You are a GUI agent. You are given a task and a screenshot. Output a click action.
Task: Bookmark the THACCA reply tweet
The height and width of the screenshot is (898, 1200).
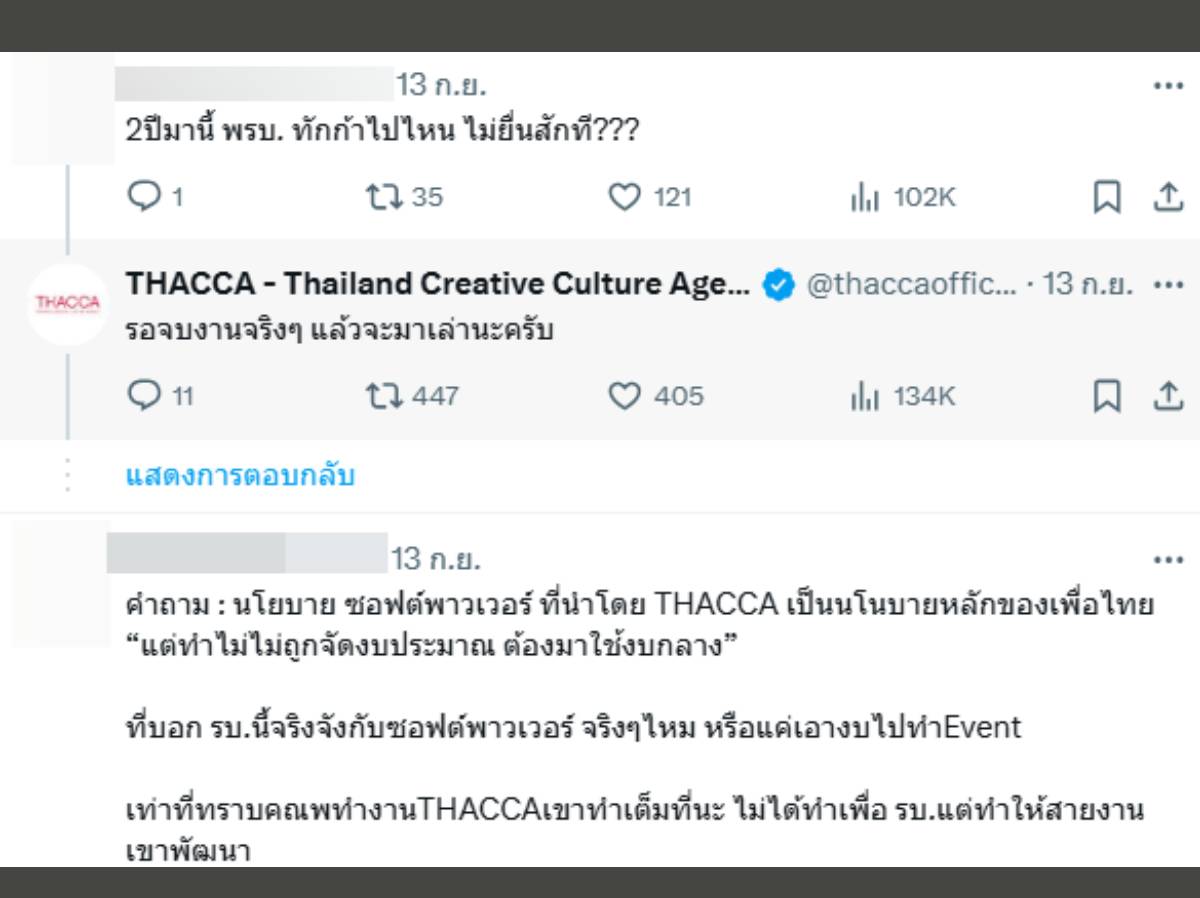1105,396
